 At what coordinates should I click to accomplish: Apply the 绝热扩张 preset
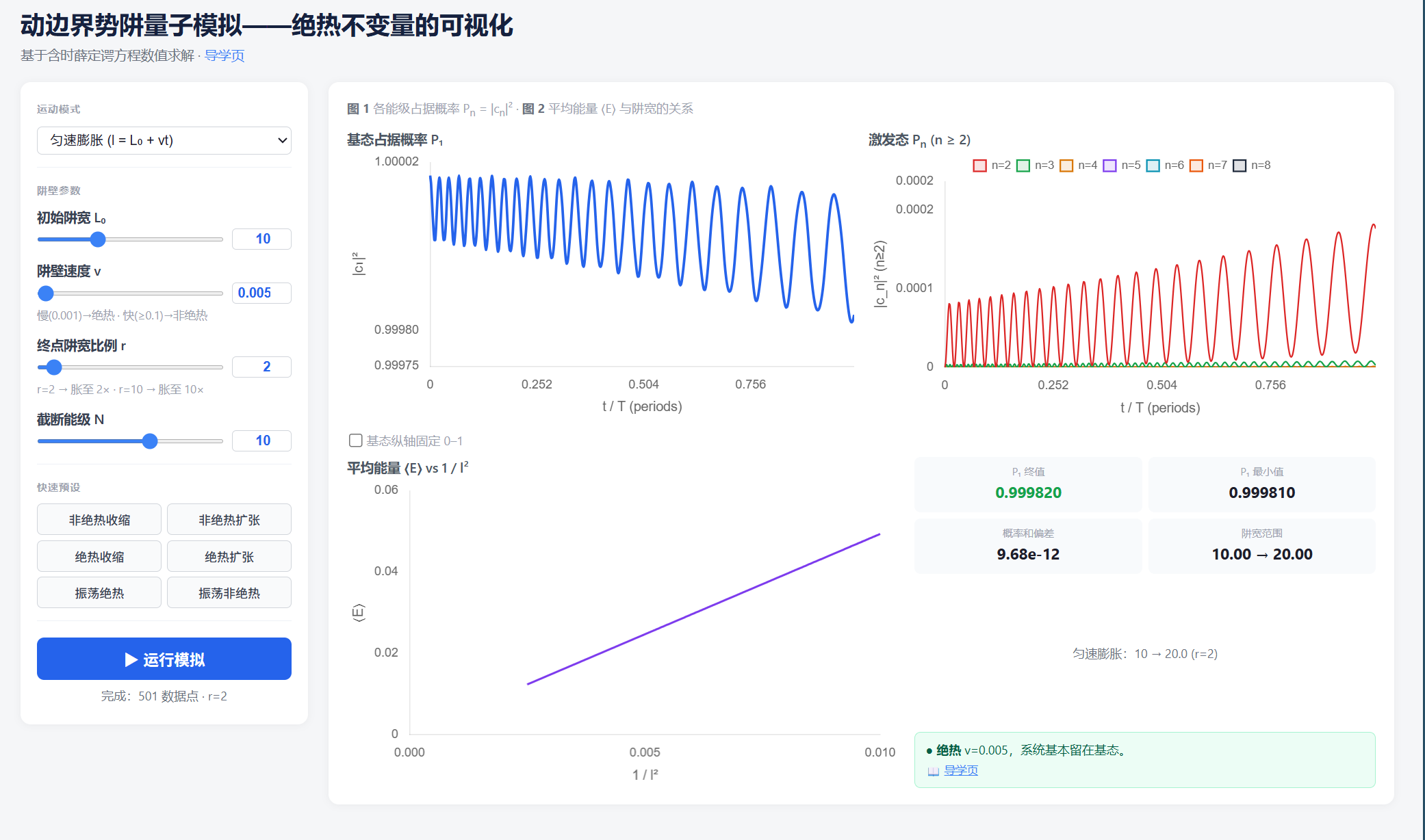point(229,557)
